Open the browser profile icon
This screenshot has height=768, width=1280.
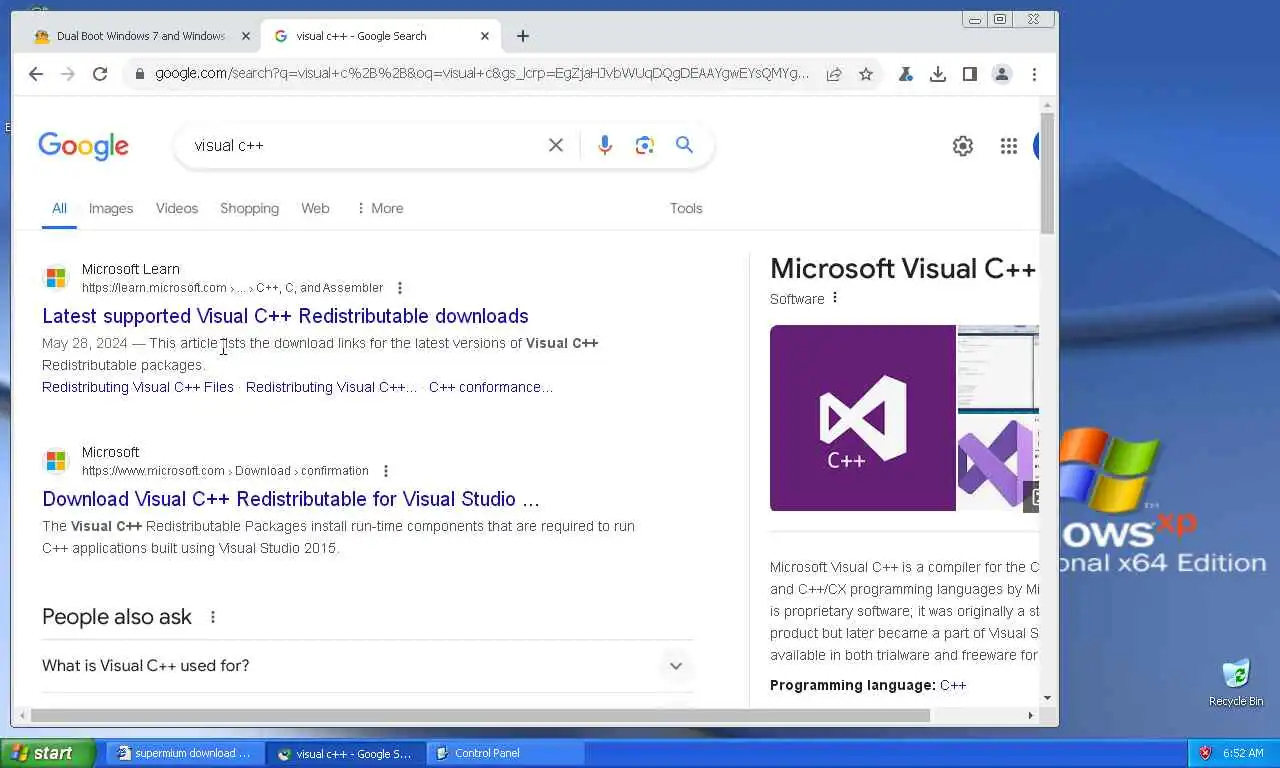pos(1002,74)
